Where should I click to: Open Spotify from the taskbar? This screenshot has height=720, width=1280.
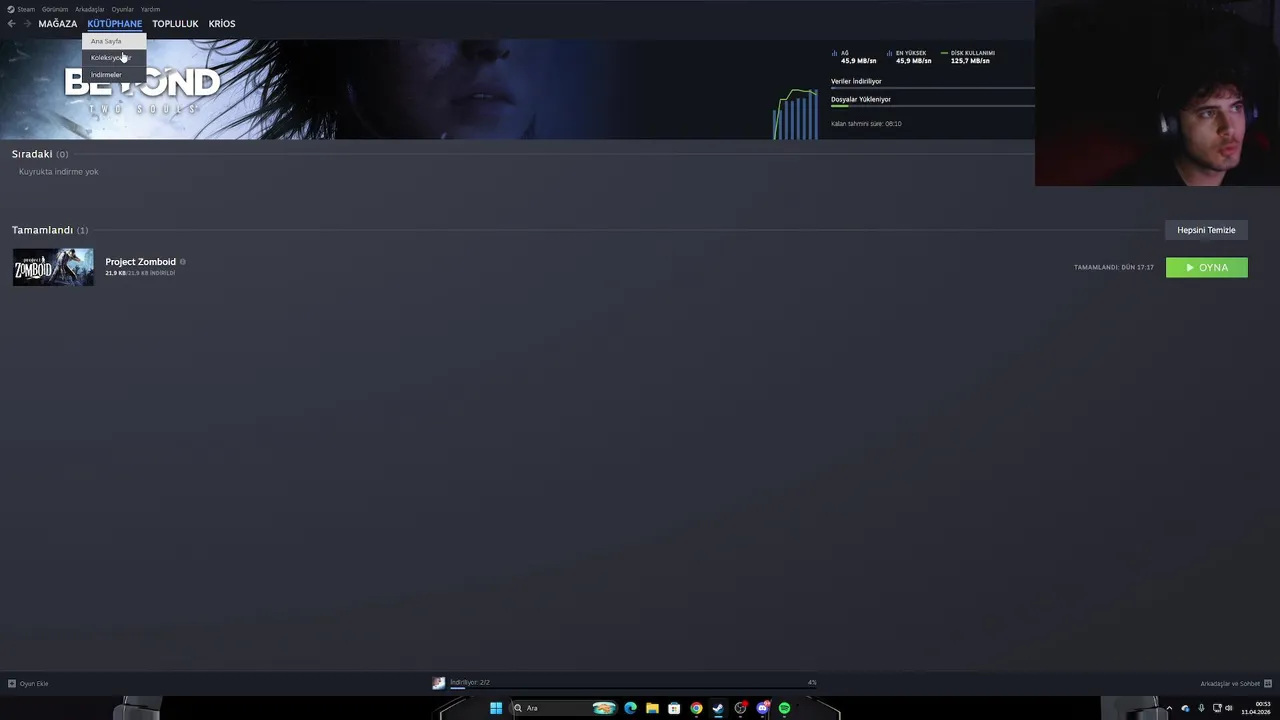pos(785,708)
